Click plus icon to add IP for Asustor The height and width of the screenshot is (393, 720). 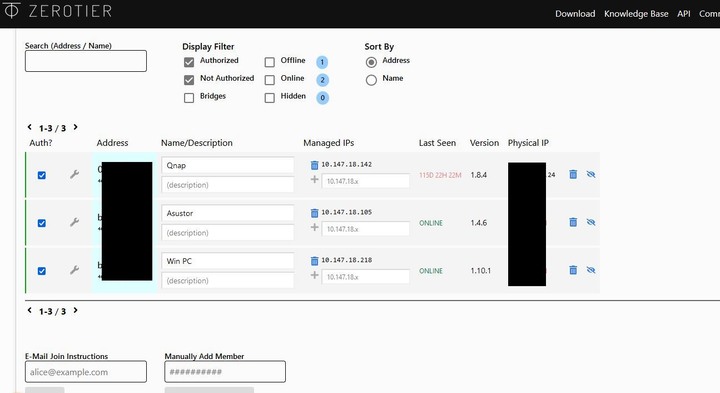315,227
